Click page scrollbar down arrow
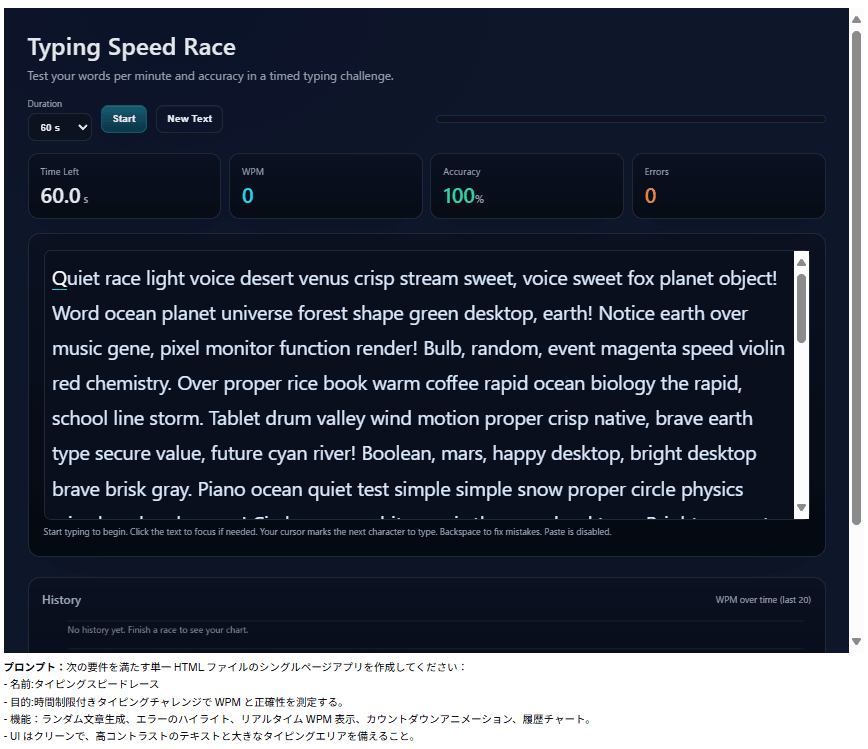868x749 pixels. click(856, 642)
